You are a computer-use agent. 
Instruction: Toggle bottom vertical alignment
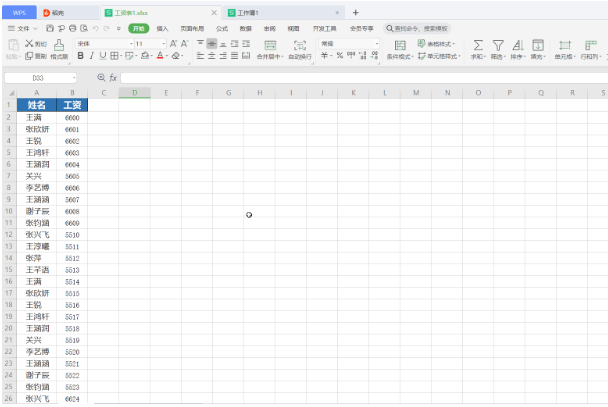click(223, 43)
